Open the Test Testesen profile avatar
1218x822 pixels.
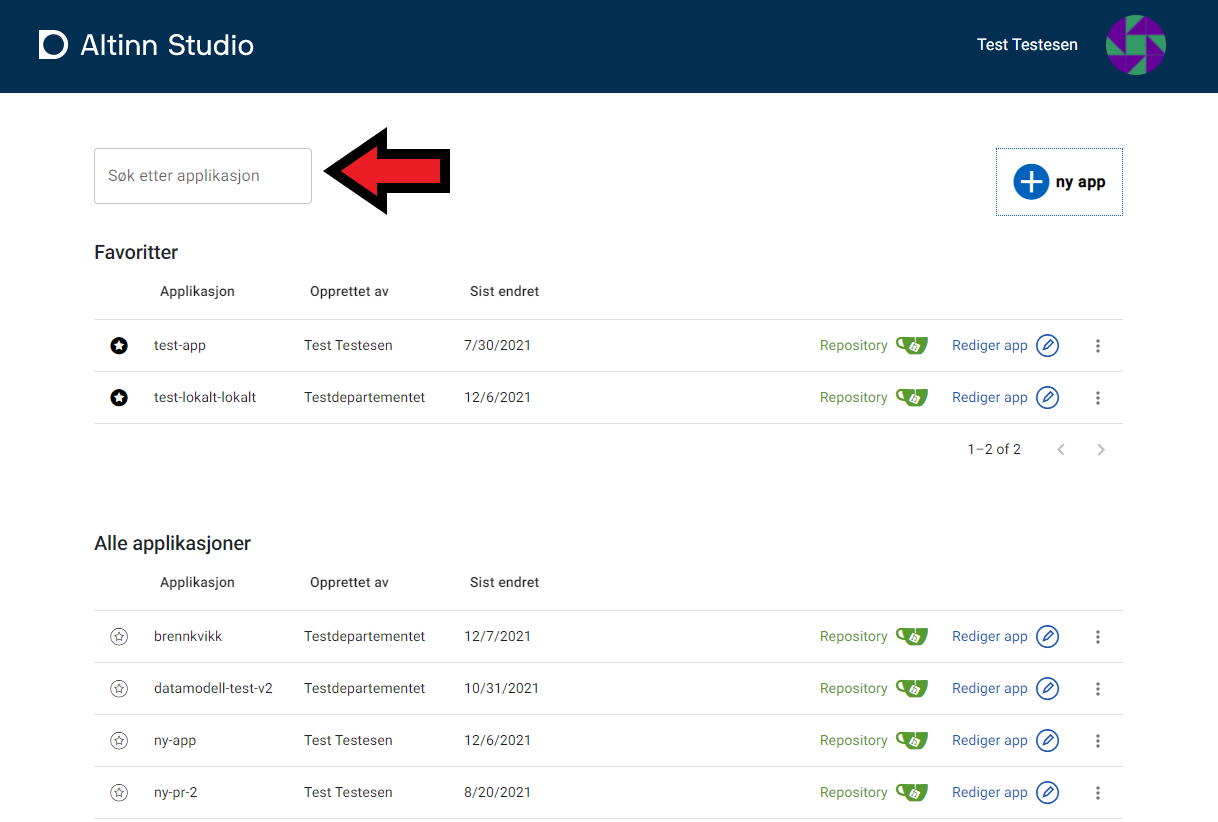point(1135,45)
